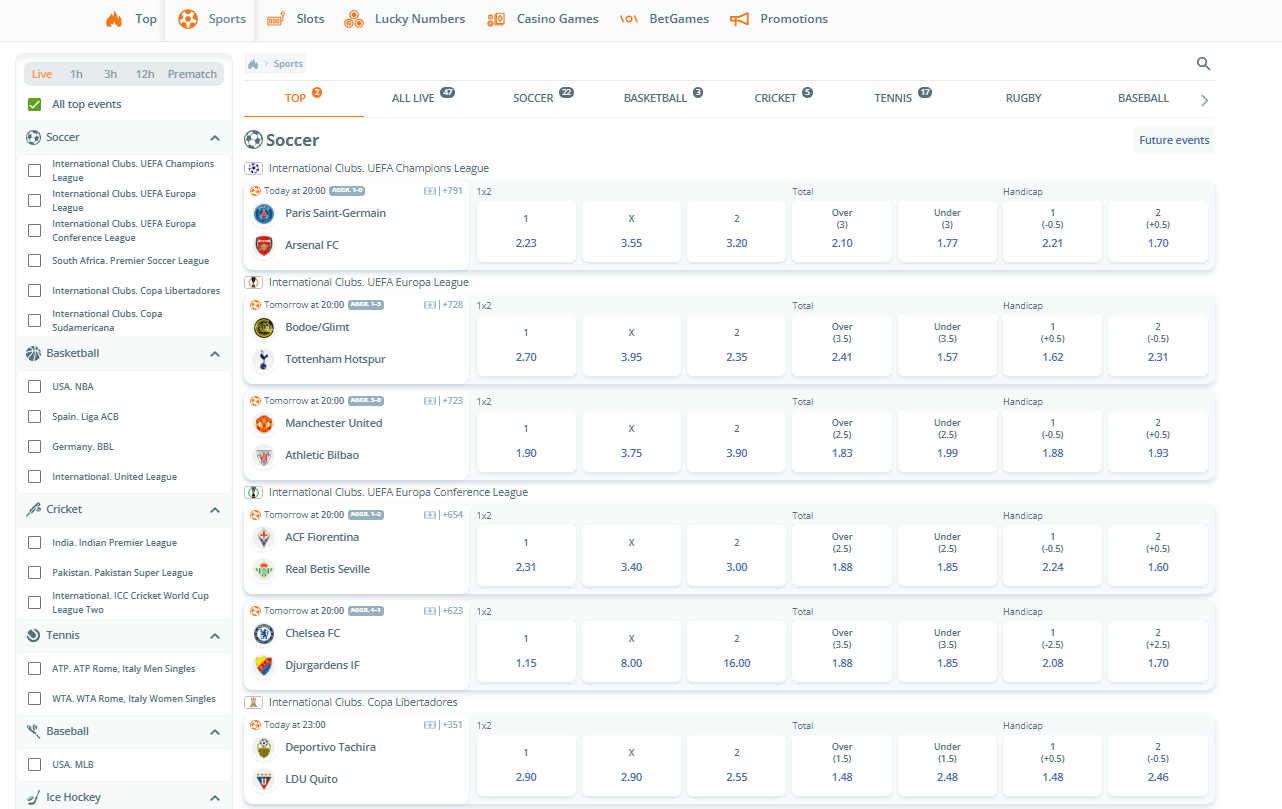Collapse the Baseball sidebar section
The width and height of the screenshot is (1282, 809).
pos(214,732)
